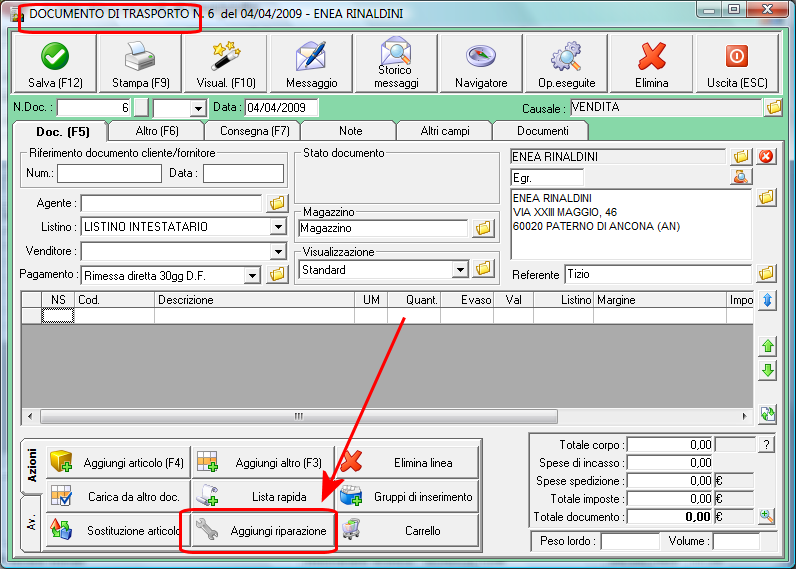
Task: Open Gruppi di inserimento
Action: coord(408,496)
